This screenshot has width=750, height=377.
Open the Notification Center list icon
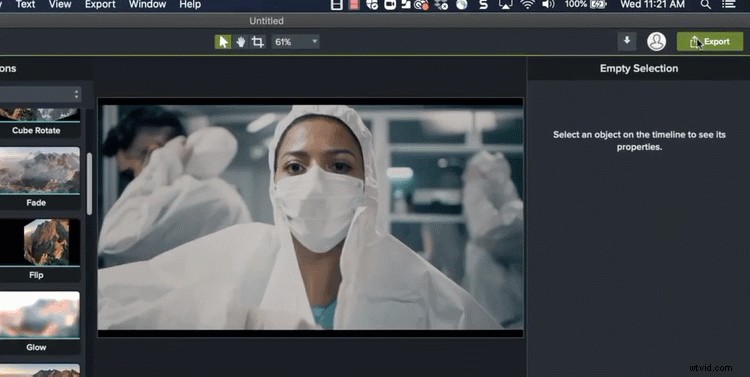click(x=728, y=5)
